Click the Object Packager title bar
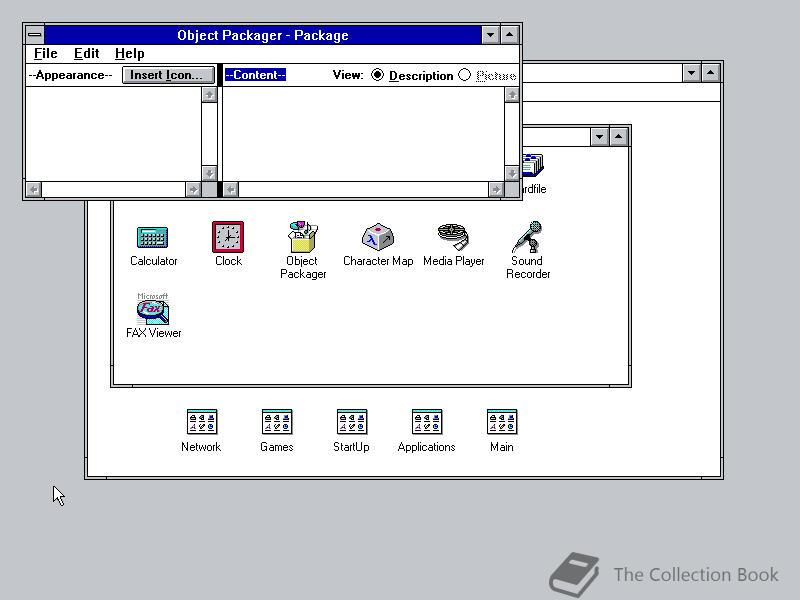 (263, 35)
